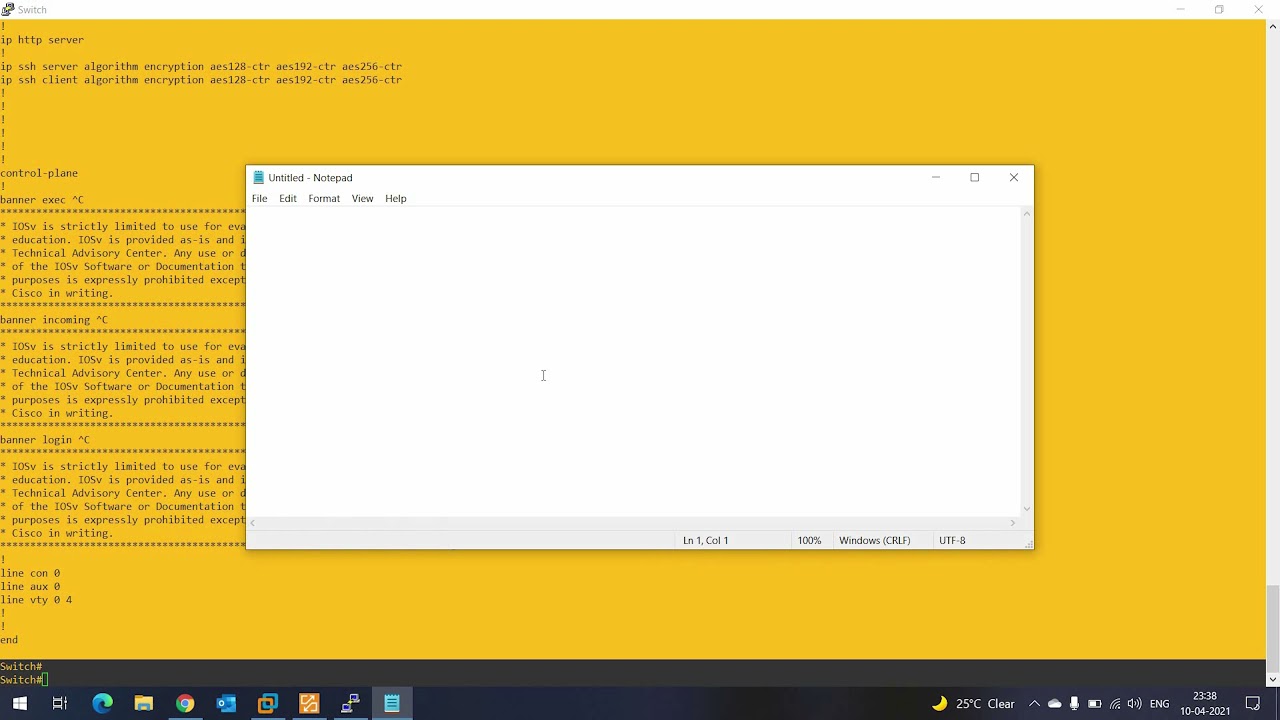
Task: Click the UTF-8 encoding status entry
Action: tap(952, 540)
